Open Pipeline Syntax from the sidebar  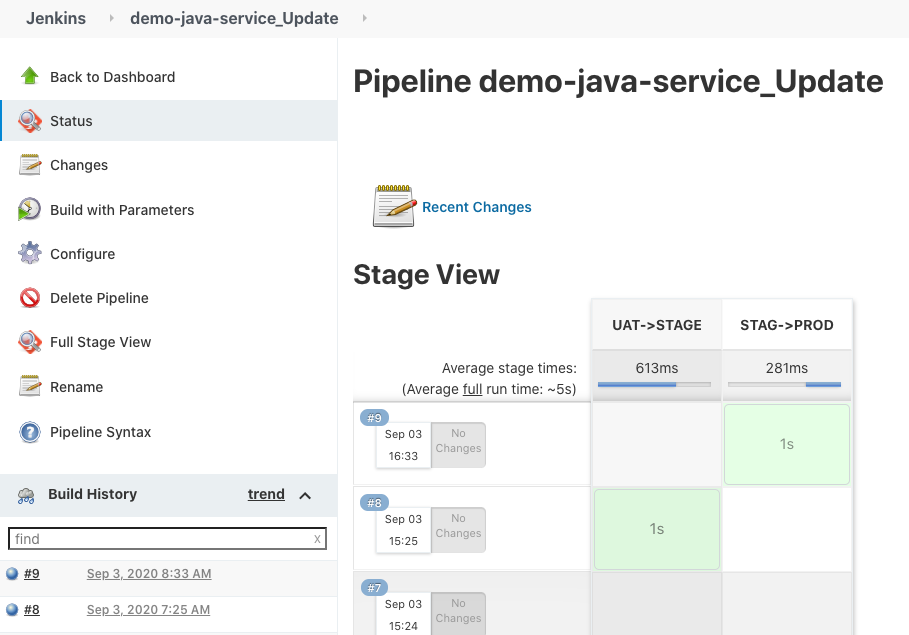click(101, 432)
